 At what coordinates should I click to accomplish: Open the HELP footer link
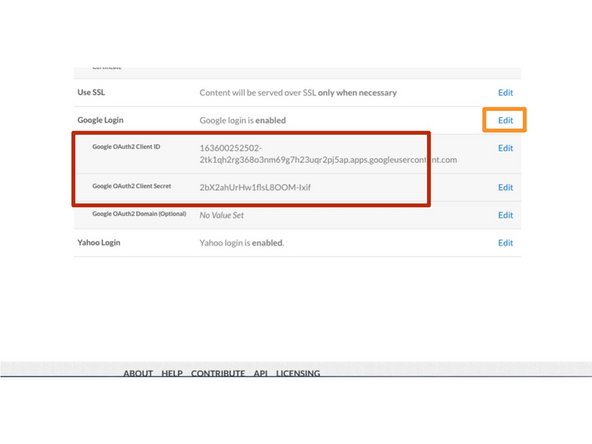coord(172,373)
